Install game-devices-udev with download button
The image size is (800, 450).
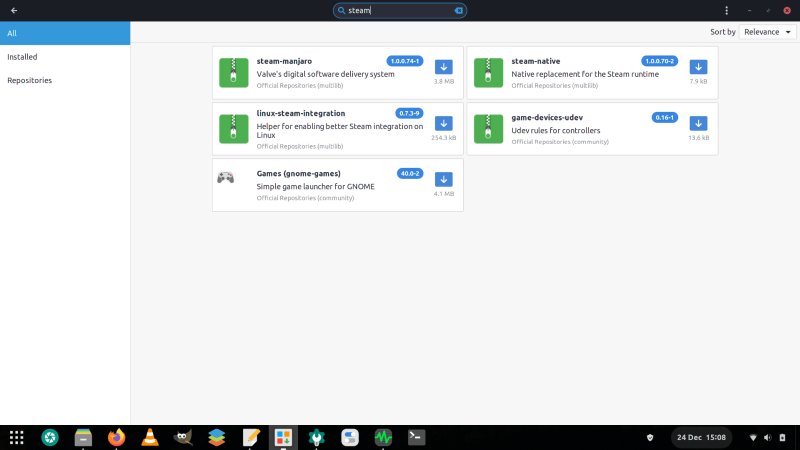click(x=698, y=123)
